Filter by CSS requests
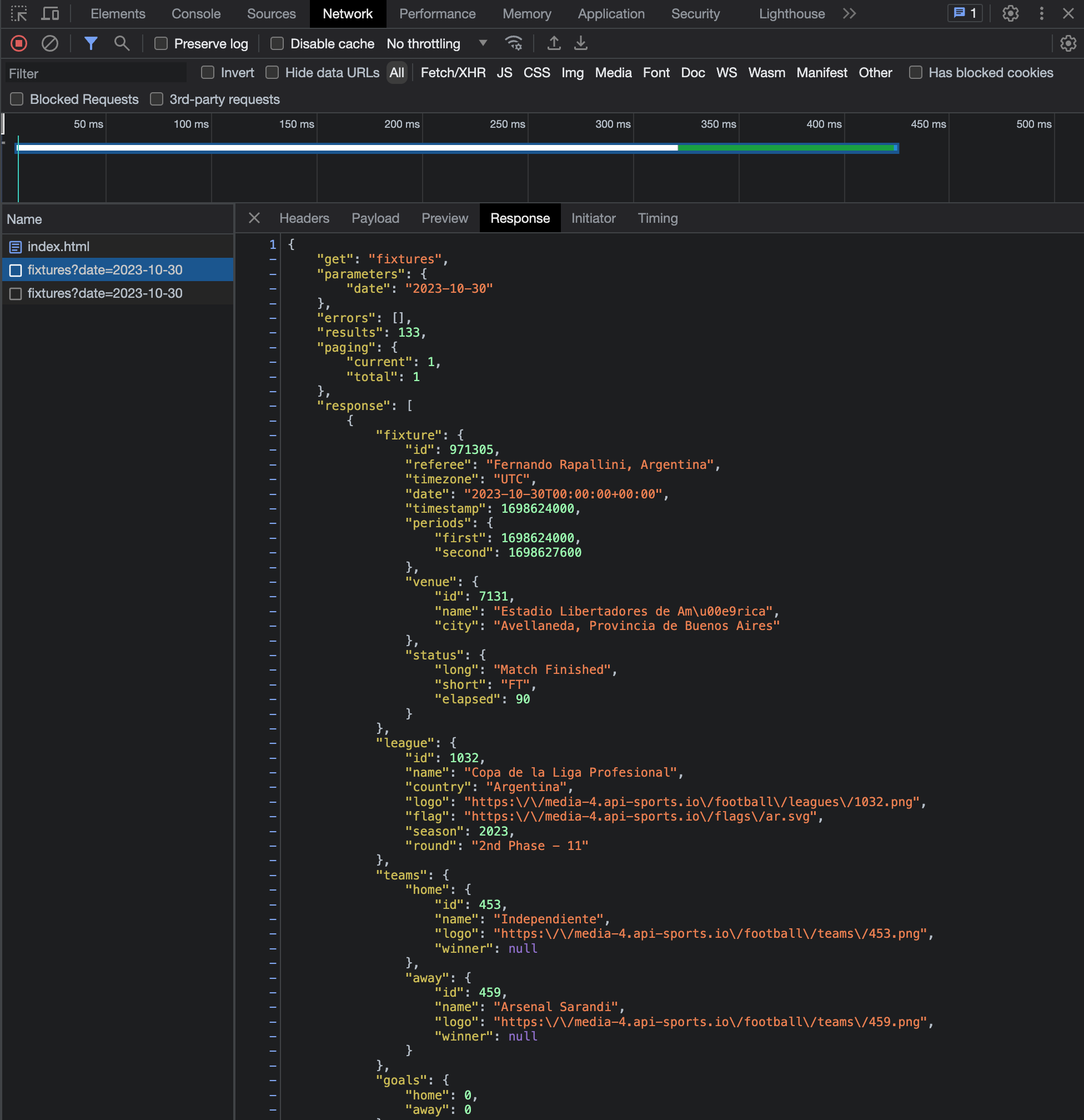1084x1120 pixels. pos(537,73)
